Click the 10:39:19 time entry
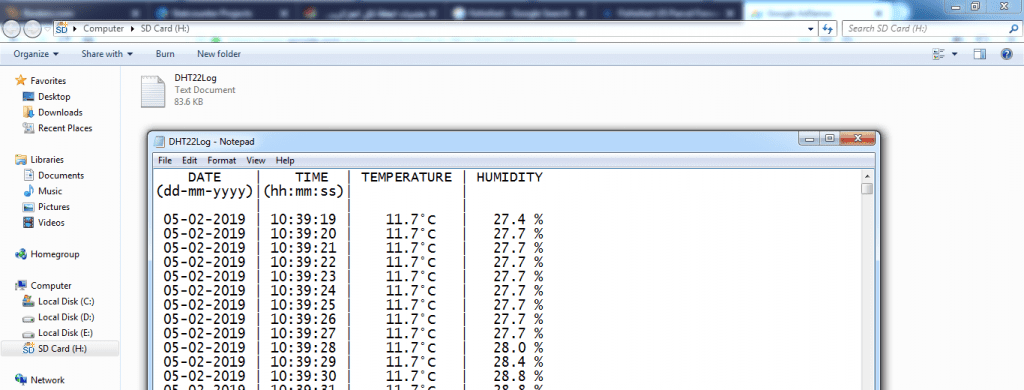The height and width of the screenshot is (390, 1024). (304, 219)
